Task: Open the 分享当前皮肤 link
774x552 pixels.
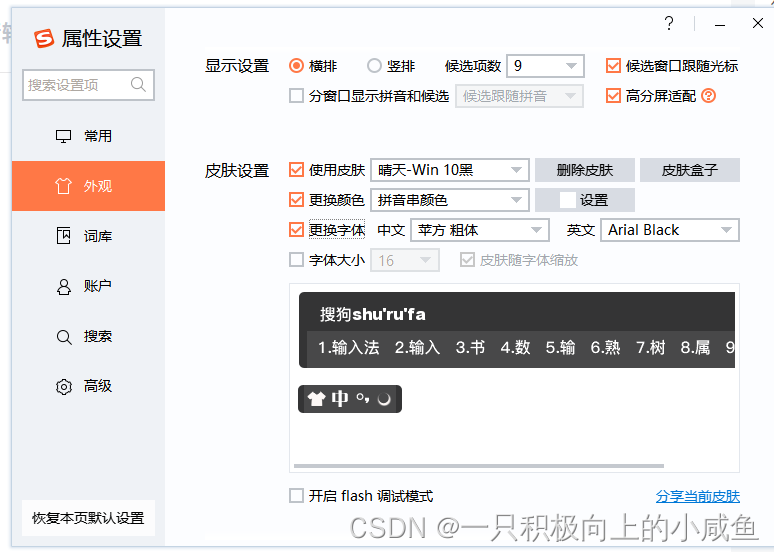Action: 697,496
